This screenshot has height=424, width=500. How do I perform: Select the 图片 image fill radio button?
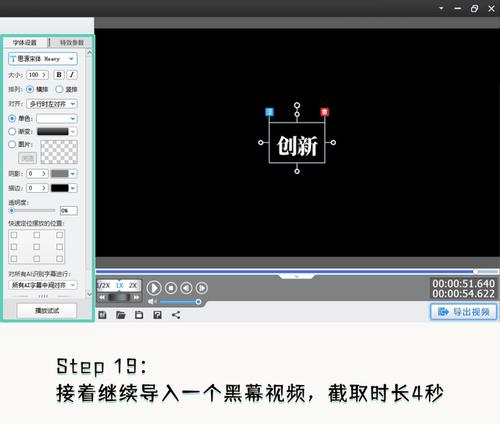click(x=12, y=144)
